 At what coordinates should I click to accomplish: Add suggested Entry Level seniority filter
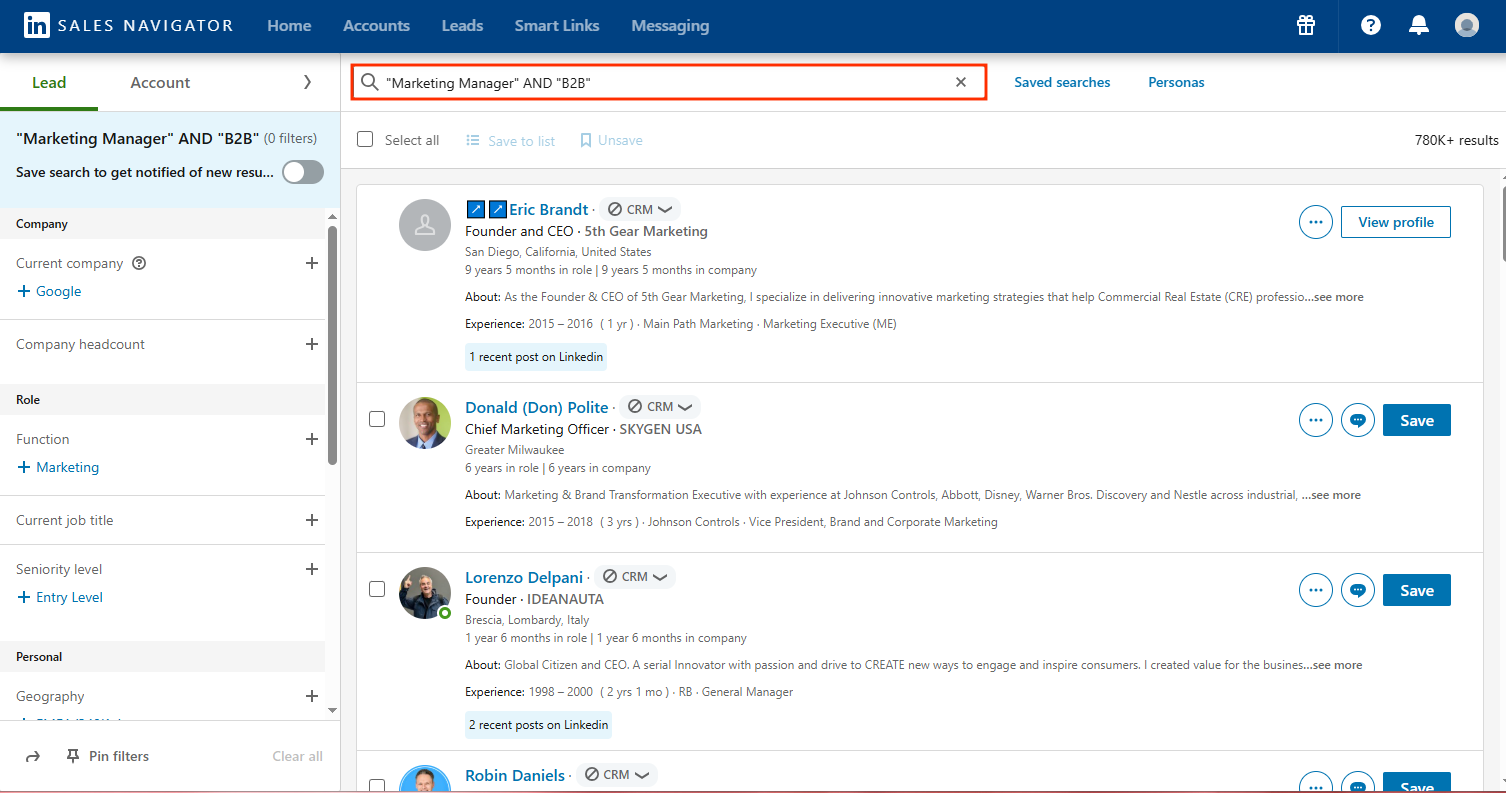click(60, 597)
